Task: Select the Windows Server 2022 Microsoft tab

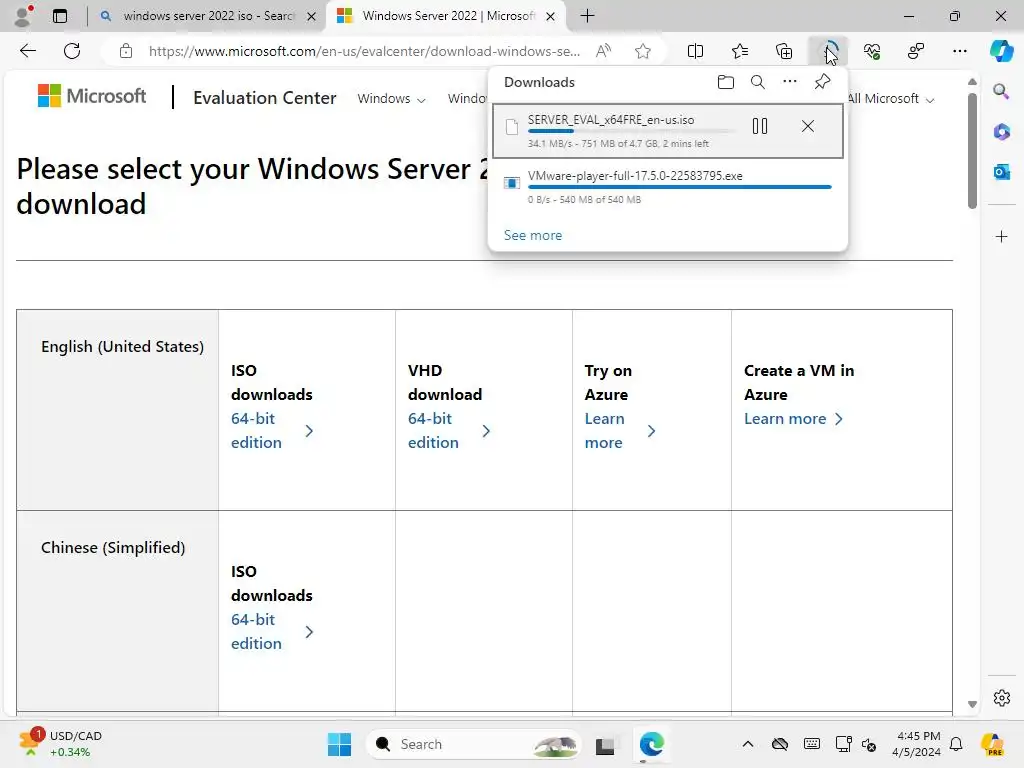Action: [446, 16]
